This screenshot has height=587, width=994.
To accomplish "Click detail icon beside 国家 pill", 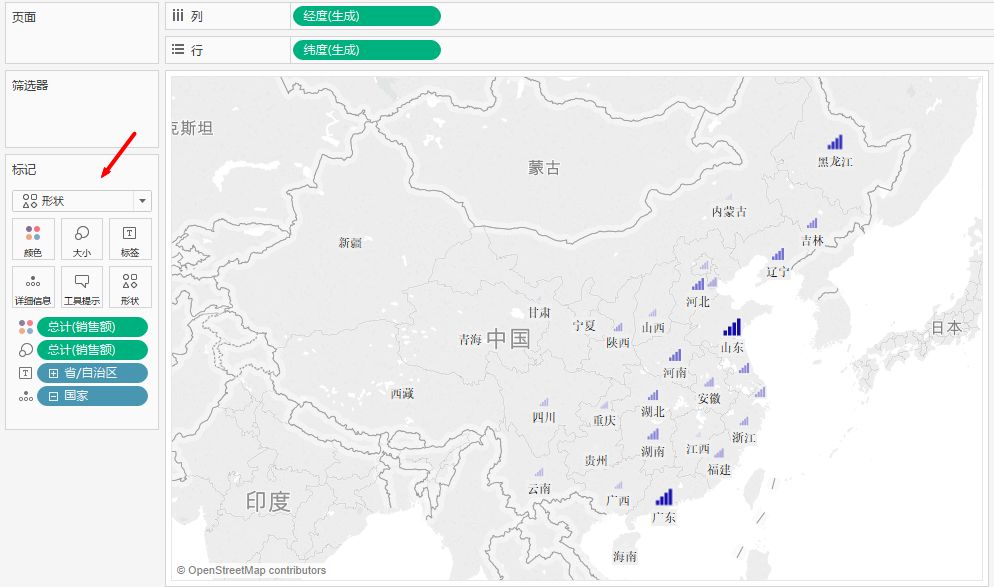I will (x=25, y=396).
